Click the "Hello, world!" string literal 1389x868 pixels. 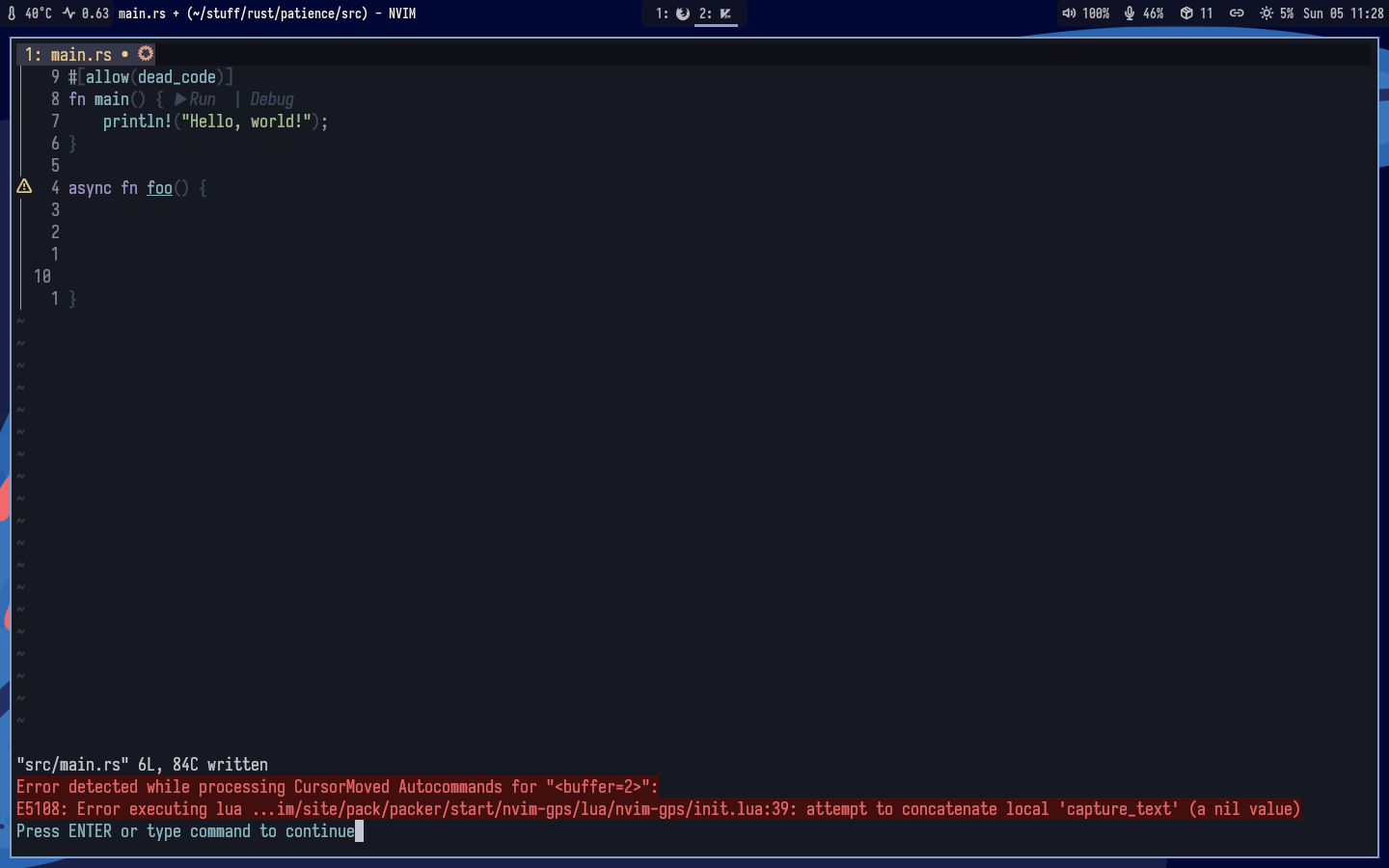(x=246, y=122)
